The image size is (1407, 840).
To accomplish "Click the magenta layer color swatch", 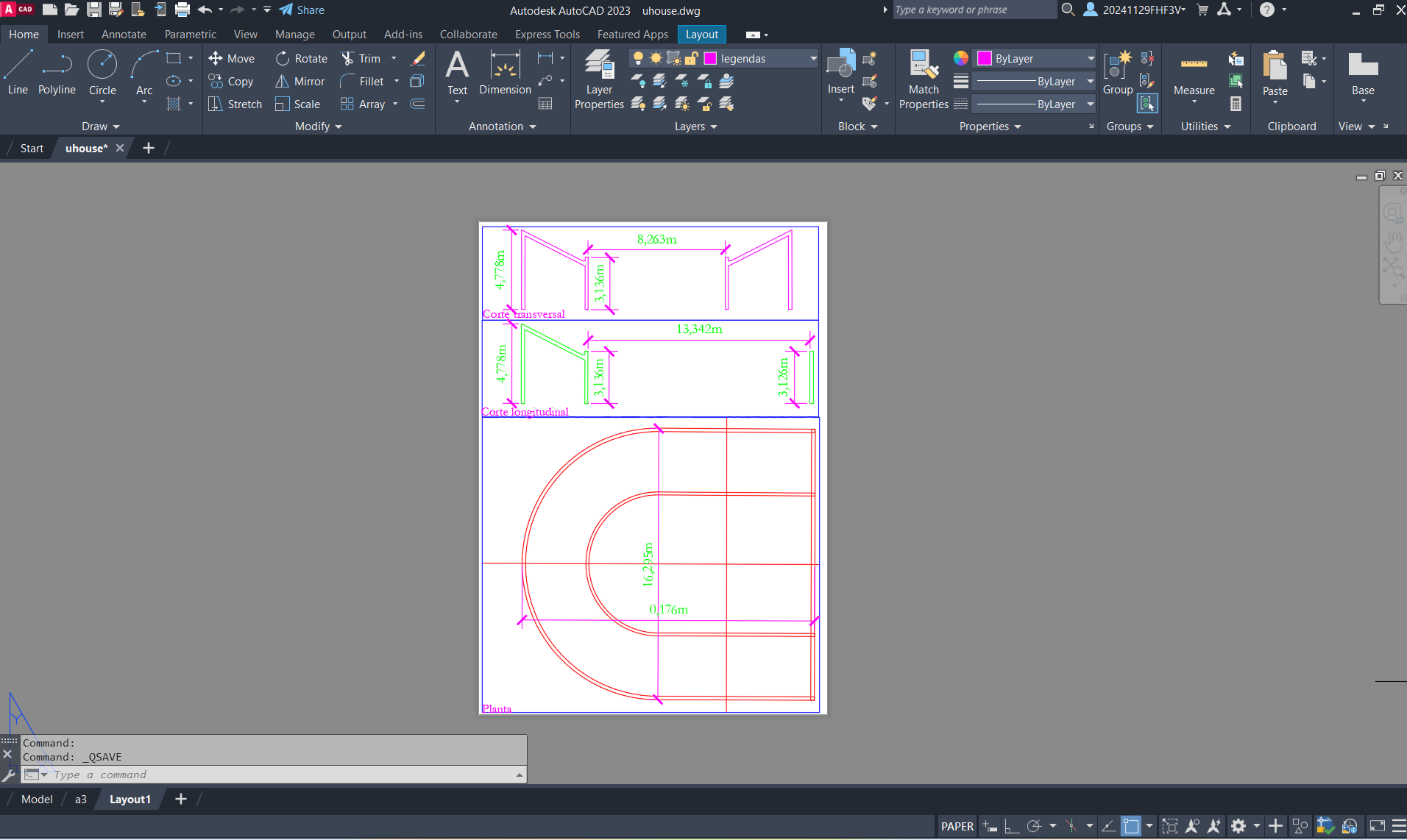I will coord(711,59).
